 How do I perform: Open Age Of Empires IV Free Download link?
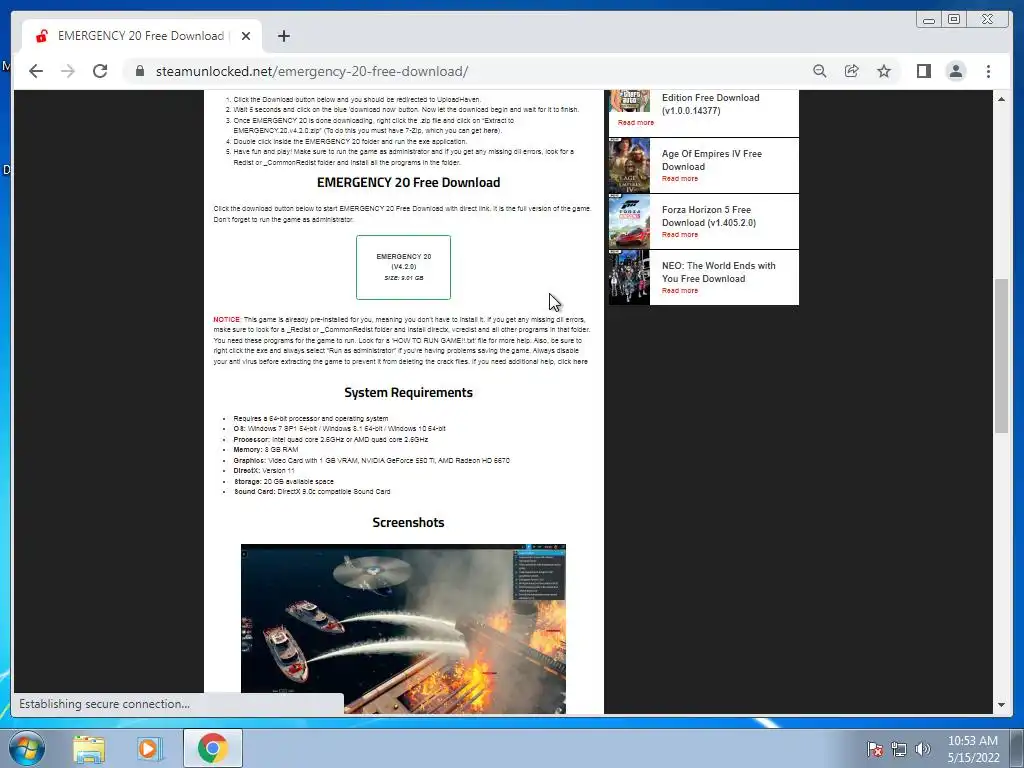(x=711, y=160)
